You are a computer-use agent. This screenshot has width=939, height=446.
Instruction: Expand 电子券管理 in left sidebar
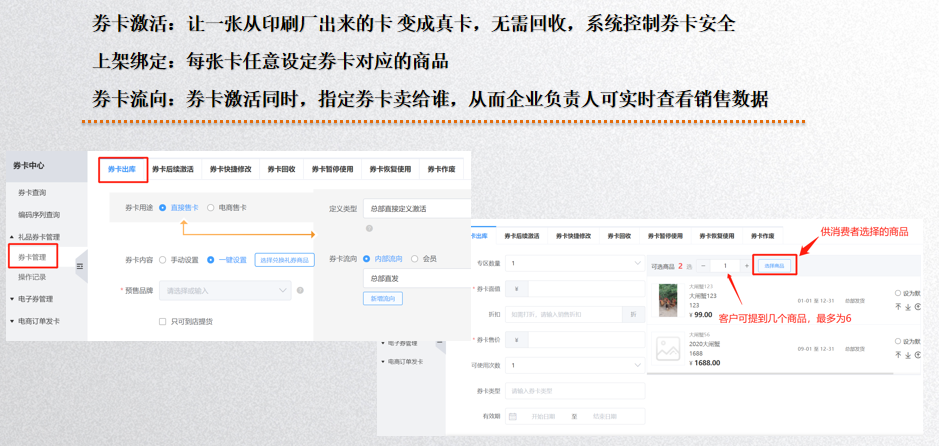tap(40, 298)
